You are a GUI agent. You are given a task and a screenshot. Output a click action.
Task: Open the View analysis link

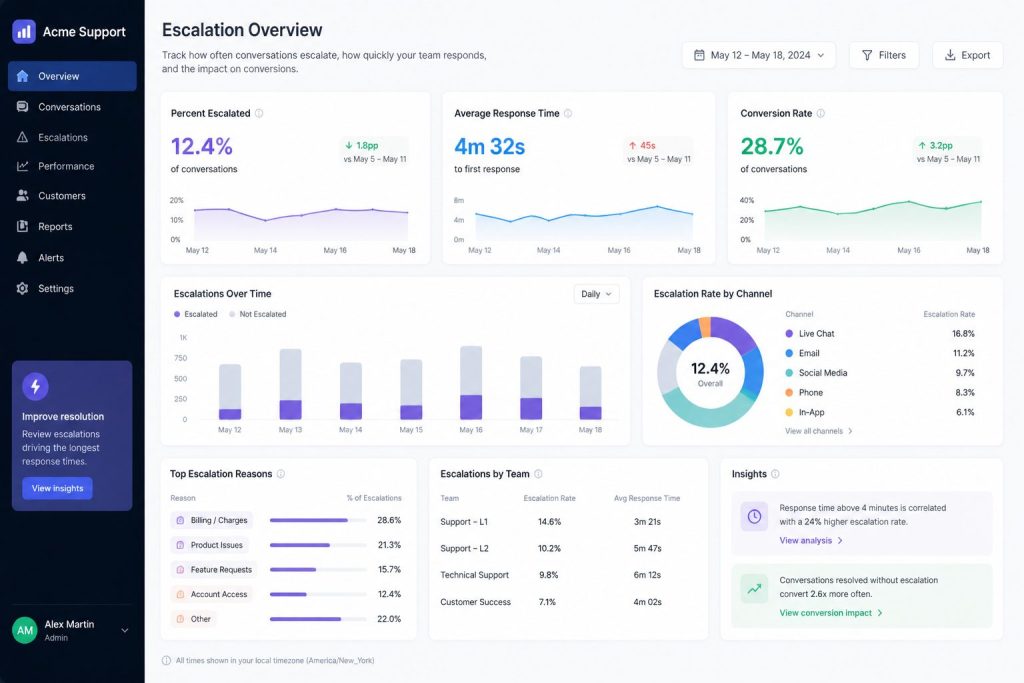coord(811,541)
